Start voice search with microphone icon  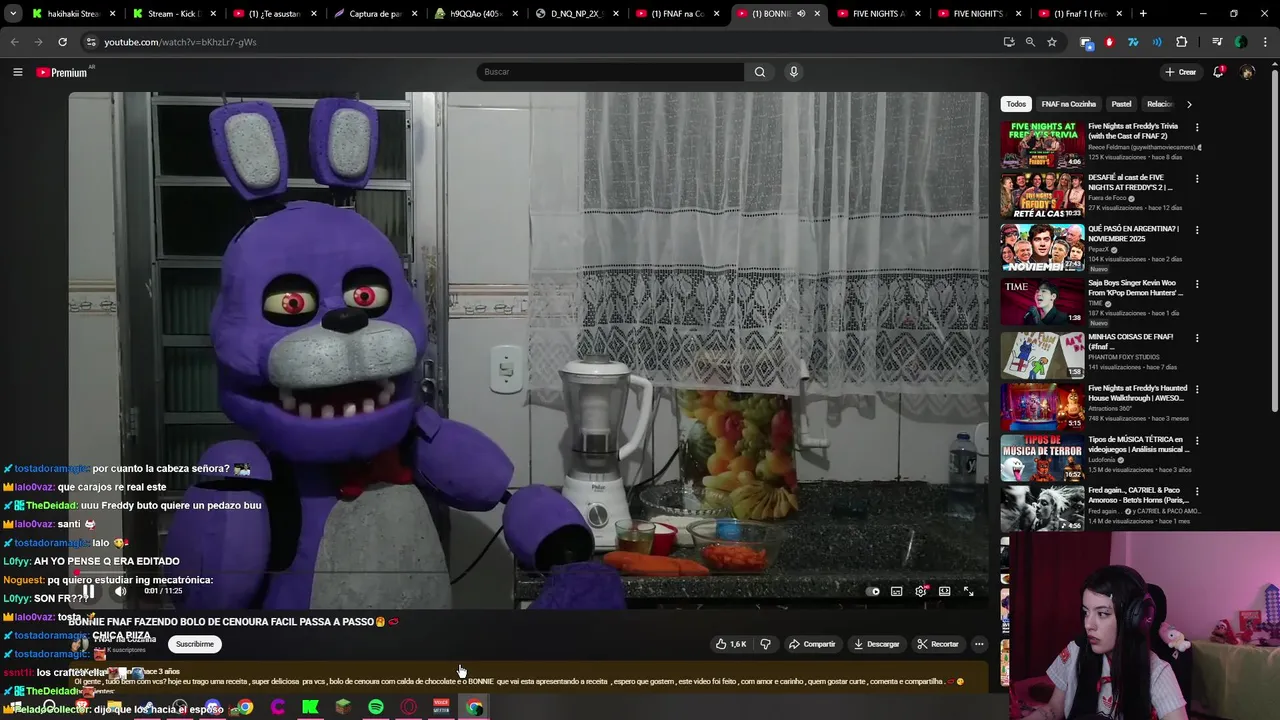click(794, 72)
